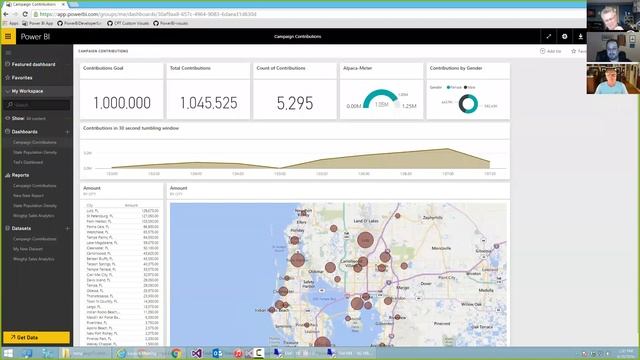
Task: Open the Count of Contributions tile
Action: 295,91
